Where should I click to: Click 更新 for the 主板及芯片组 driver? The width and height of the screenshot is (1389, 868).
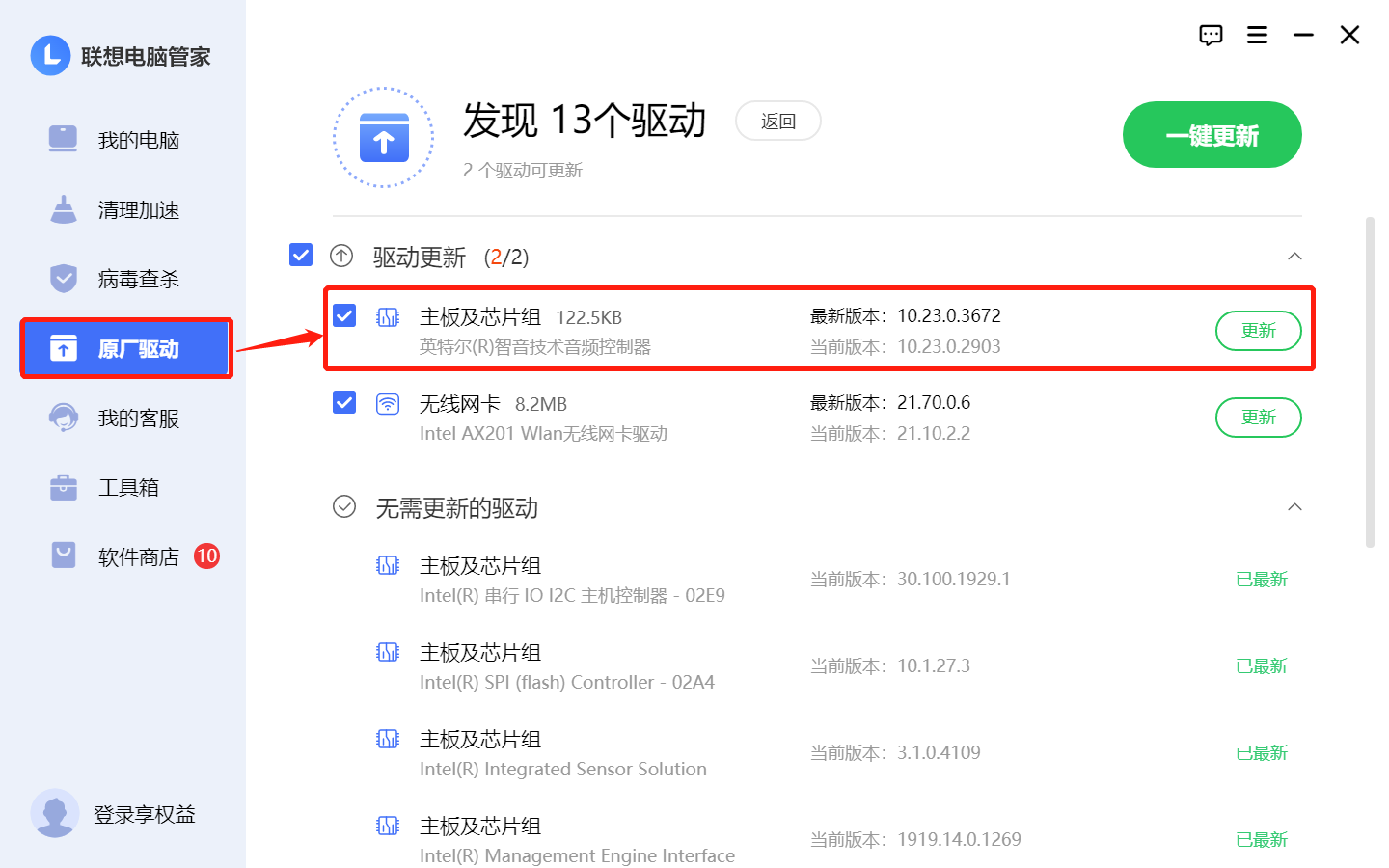1258,331
